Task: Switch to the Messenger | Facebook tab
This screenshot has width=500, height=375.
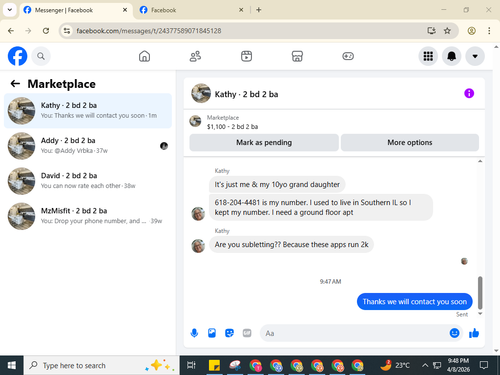Action: 76,10
